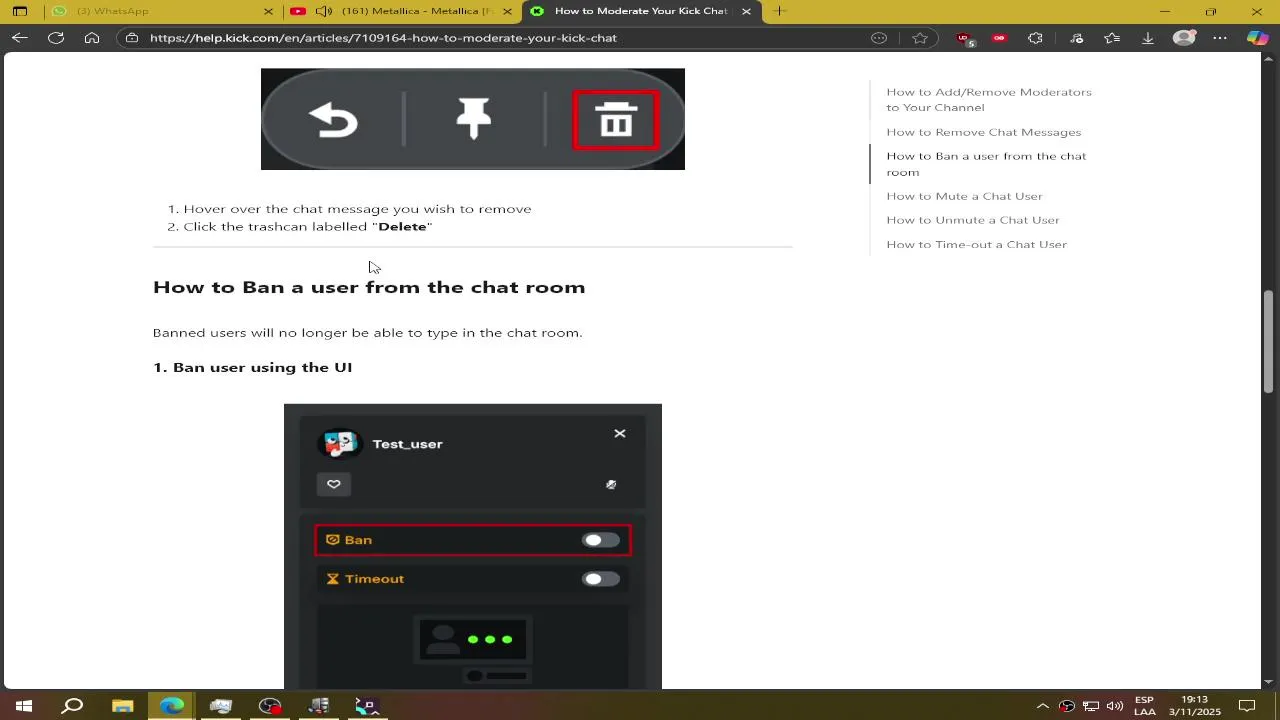Open the Settings and more ellipsis menu
The width and height of the screenshot is (1280, 720).
pos(1220,38)
